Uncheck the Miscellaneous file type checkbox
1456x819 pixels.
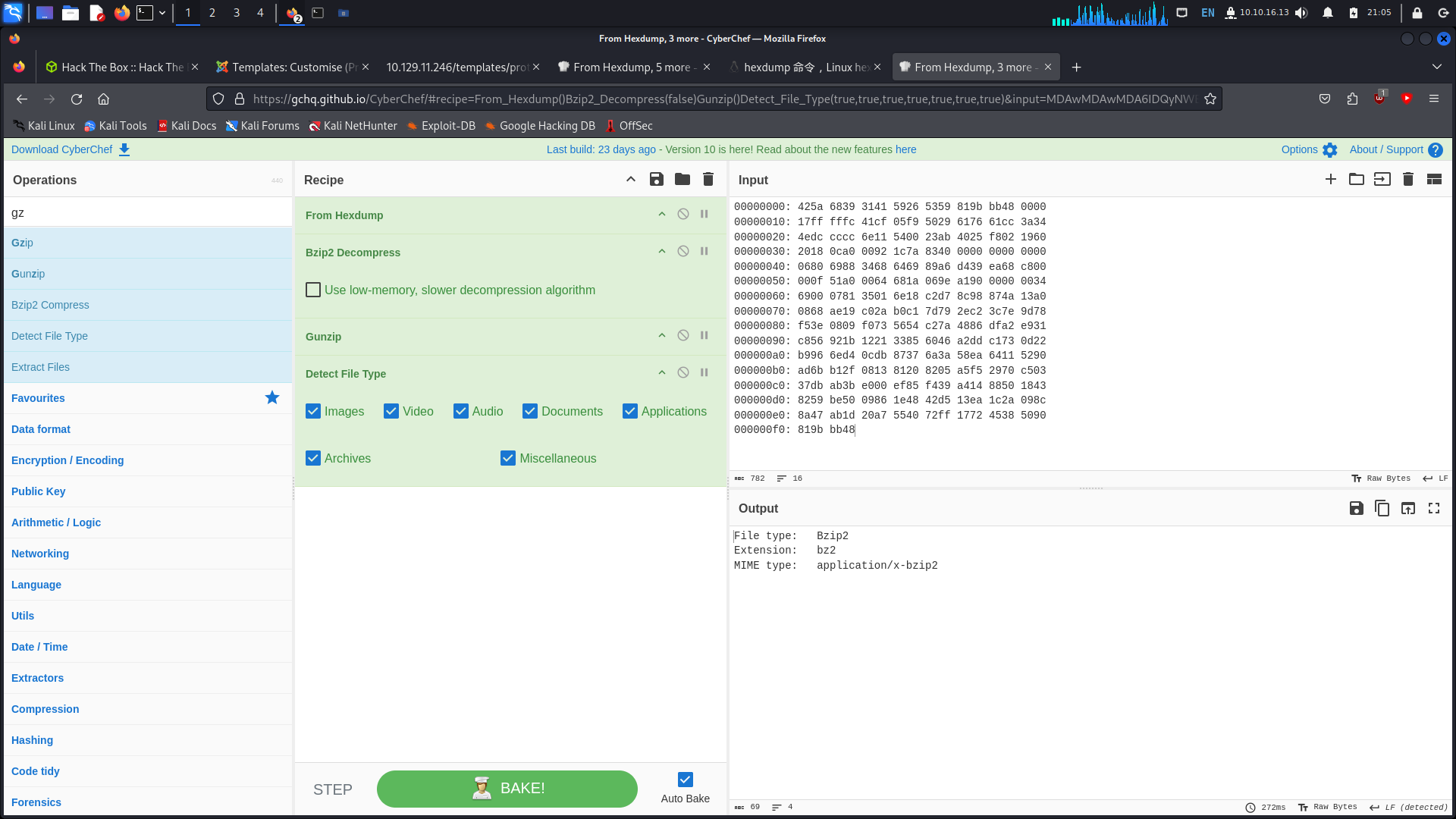pos(508,459)
